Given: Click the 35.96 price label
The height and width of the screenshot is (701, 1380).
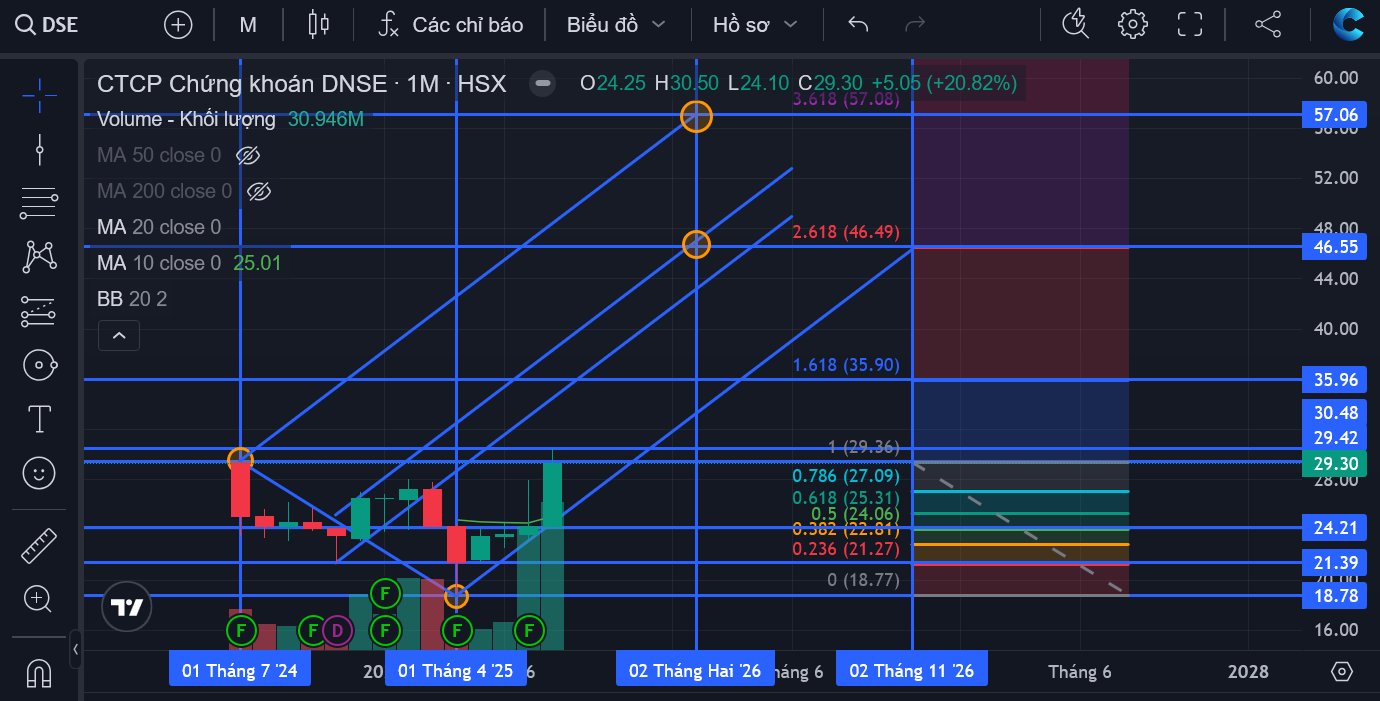Looking at the screenshot, I should click(x=1336, y=379).
